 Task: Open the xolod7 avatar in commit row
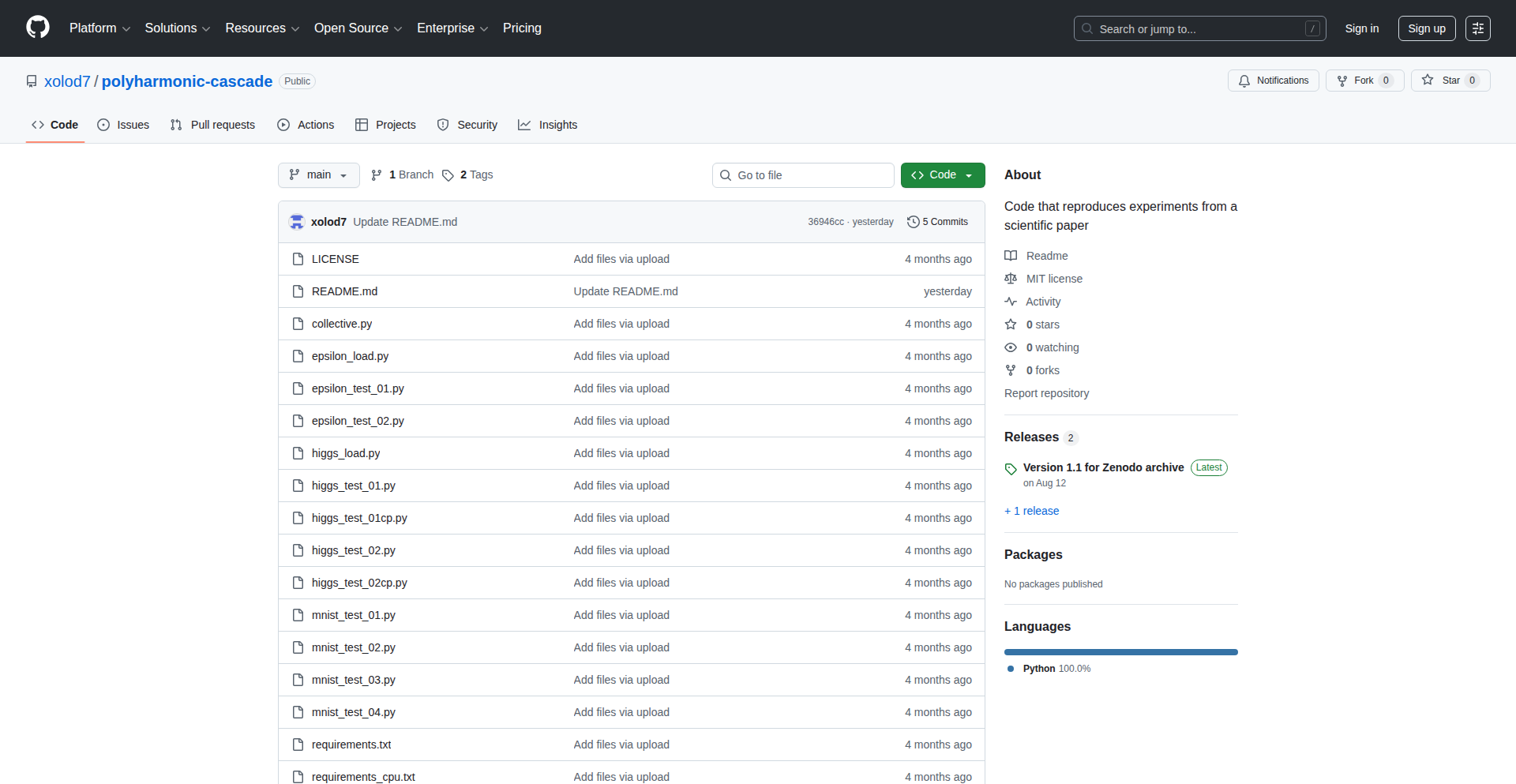click(x=297, y=222)
